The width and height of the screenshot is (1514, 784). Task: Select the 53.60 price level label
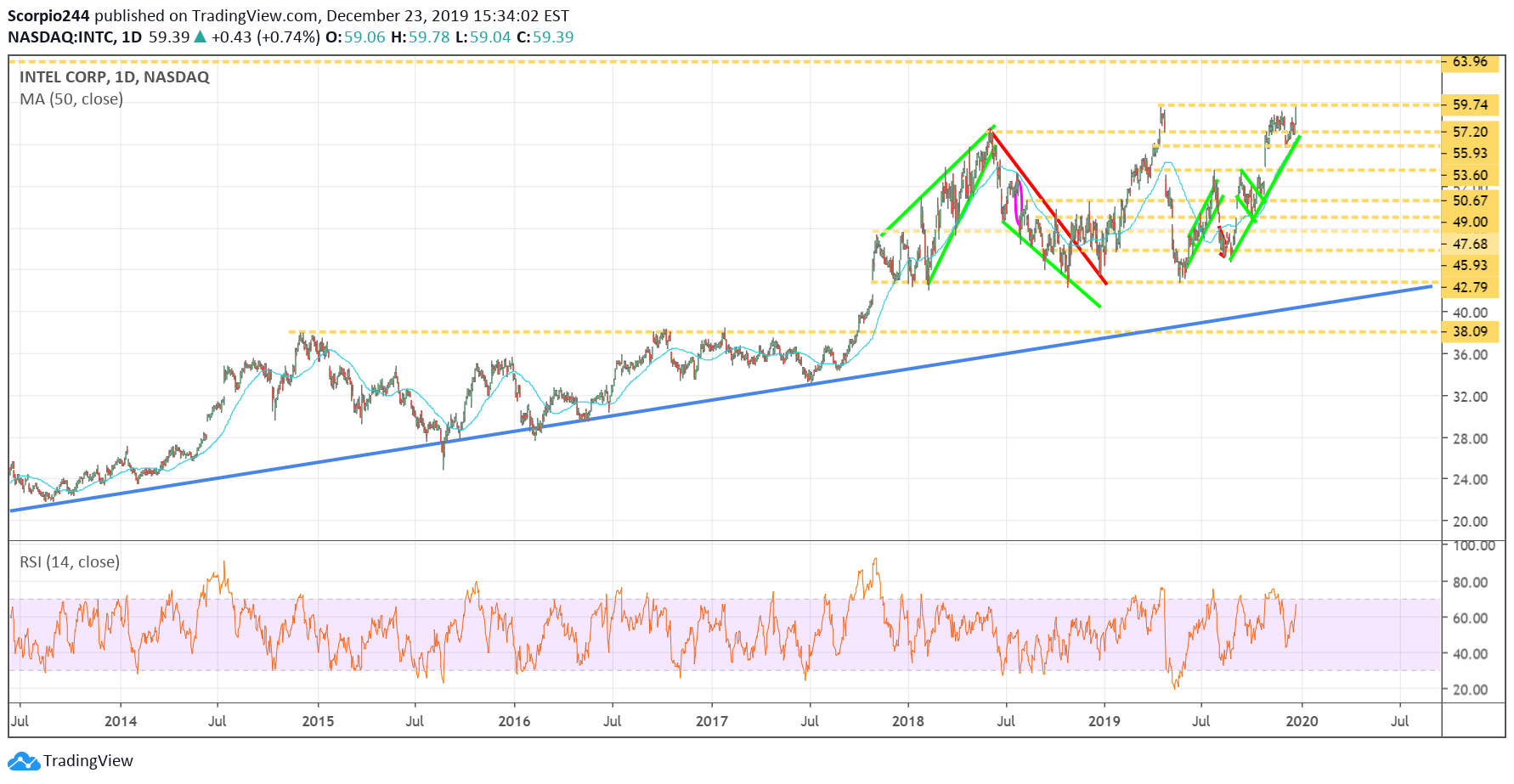pos(1470,175)
